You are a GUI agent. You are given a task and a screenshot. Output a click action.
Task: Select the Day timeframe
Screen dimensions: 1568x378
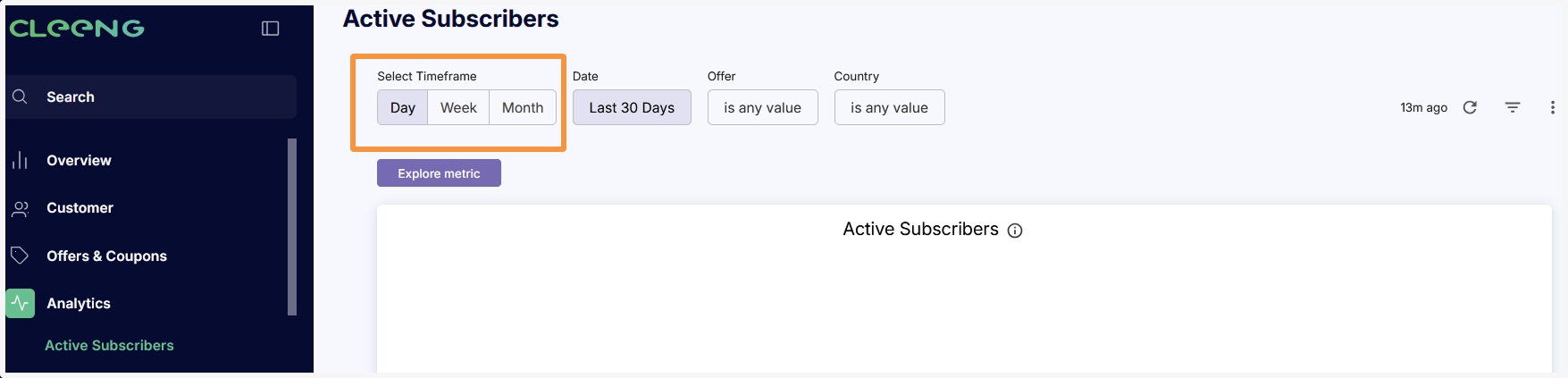[x=403, y=107]
